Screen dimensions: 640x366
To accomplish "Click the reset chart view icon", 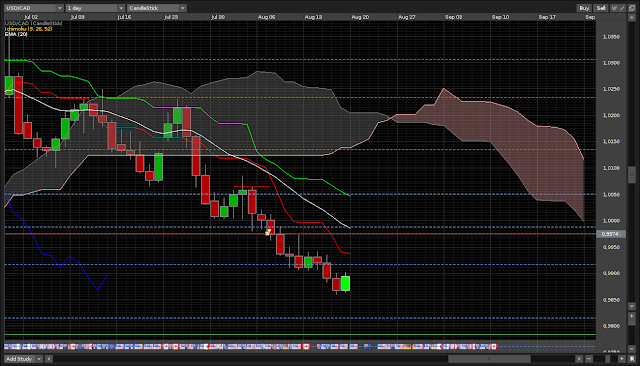I will pyautogui.click(x=632, y=359).
